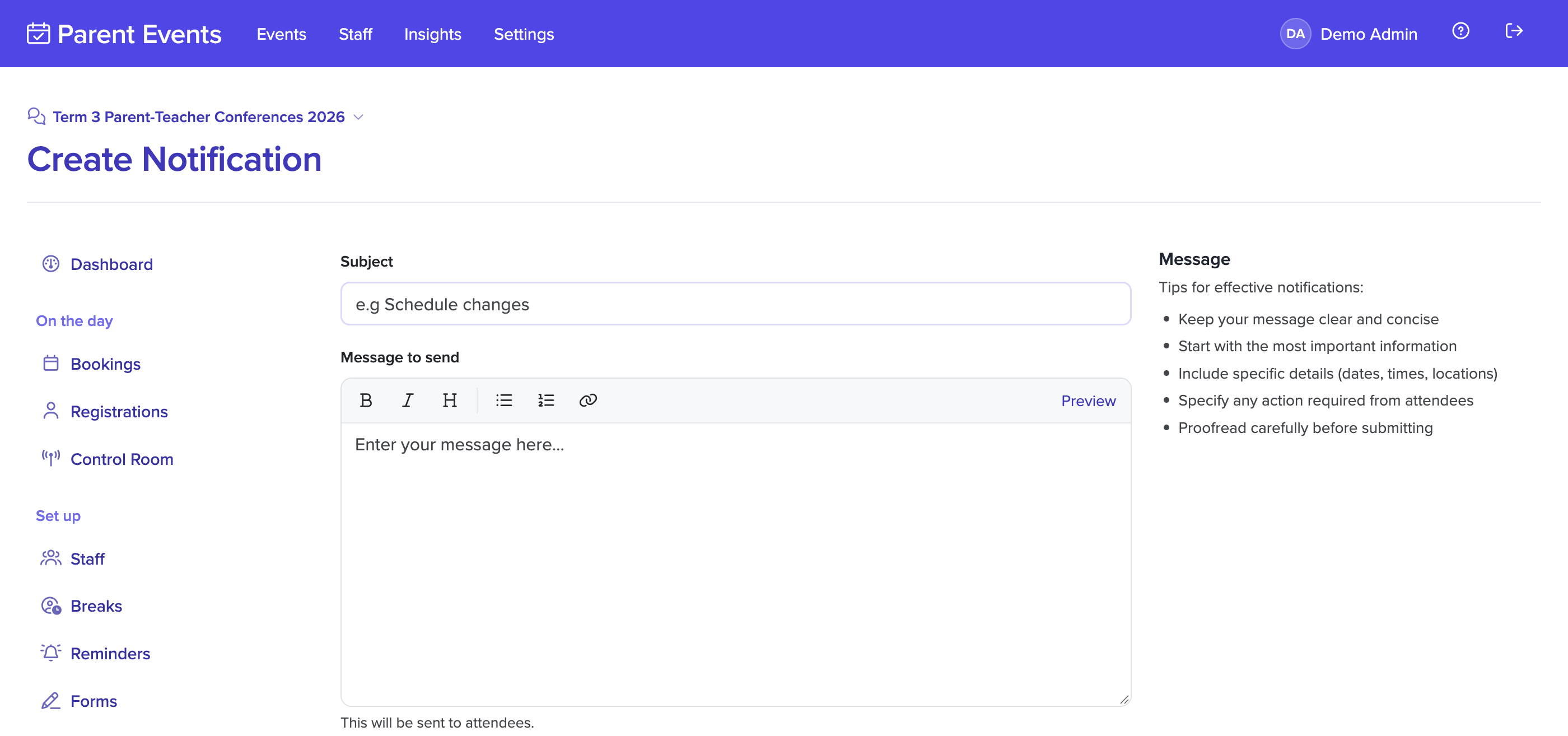Viewport: 1568px width, 736px height.
Task: Click the Forms pencil icon
Action: click(x=50, y=701)
